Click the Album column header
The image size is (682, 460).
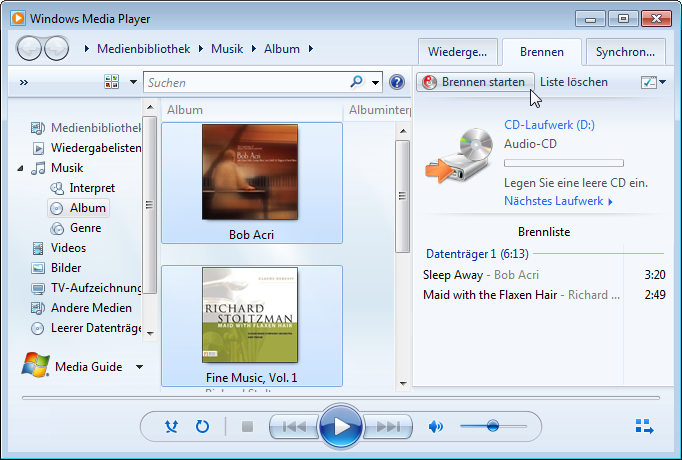point(252,110)
